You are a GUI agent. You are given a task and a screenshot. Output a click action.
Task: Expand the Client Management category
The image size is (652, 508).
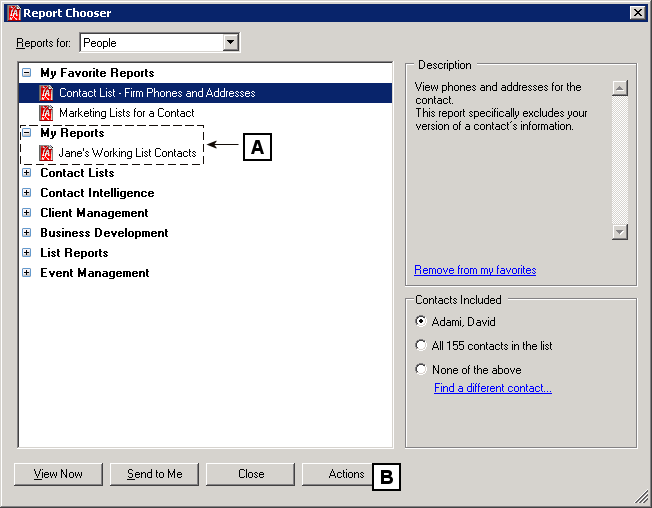coord(27,212)
